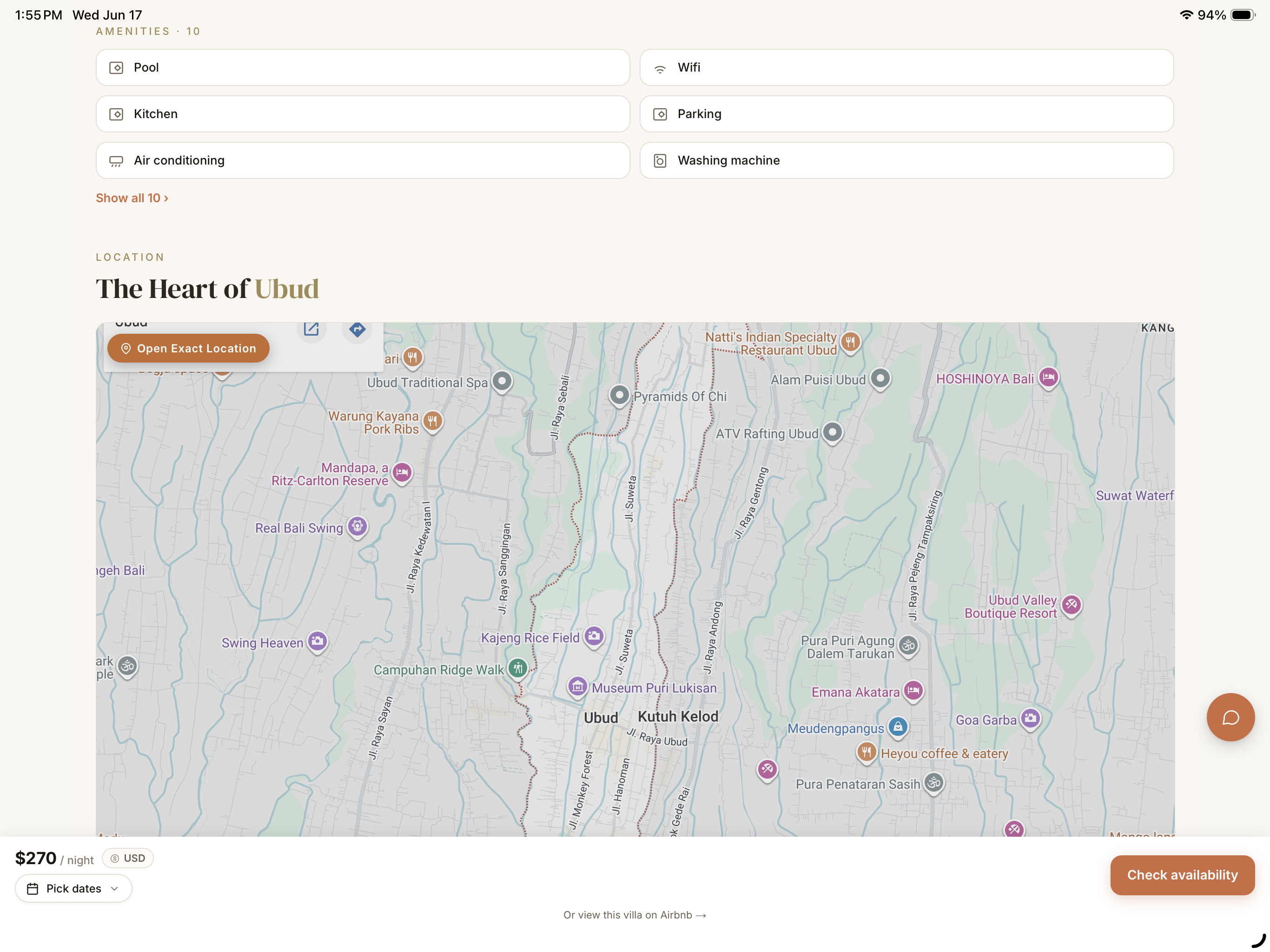
Task: Select the Emana Akatara hotel pin
Action: (913, 691)
